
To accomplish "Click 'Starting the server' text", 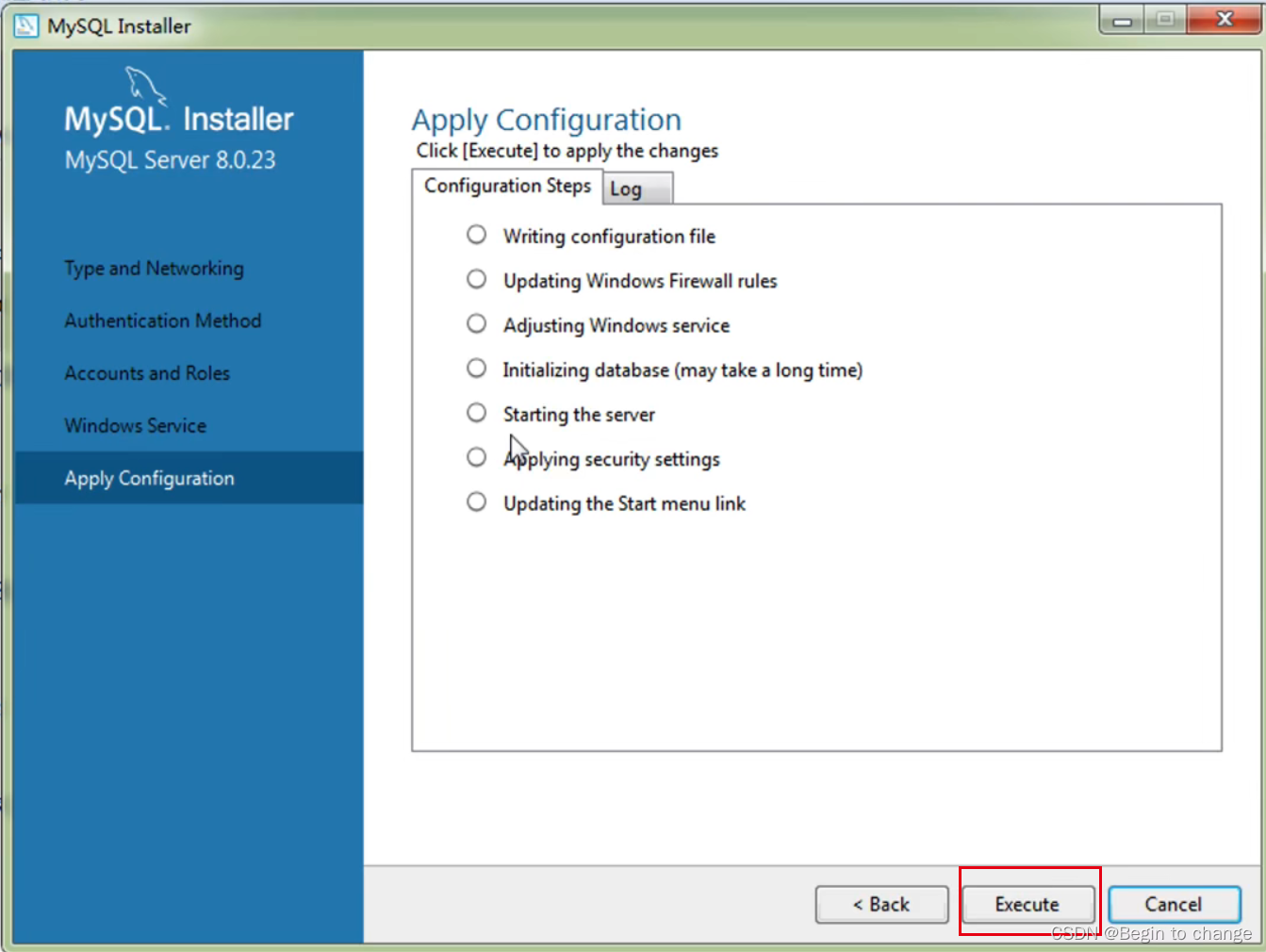I will [579, 414].
